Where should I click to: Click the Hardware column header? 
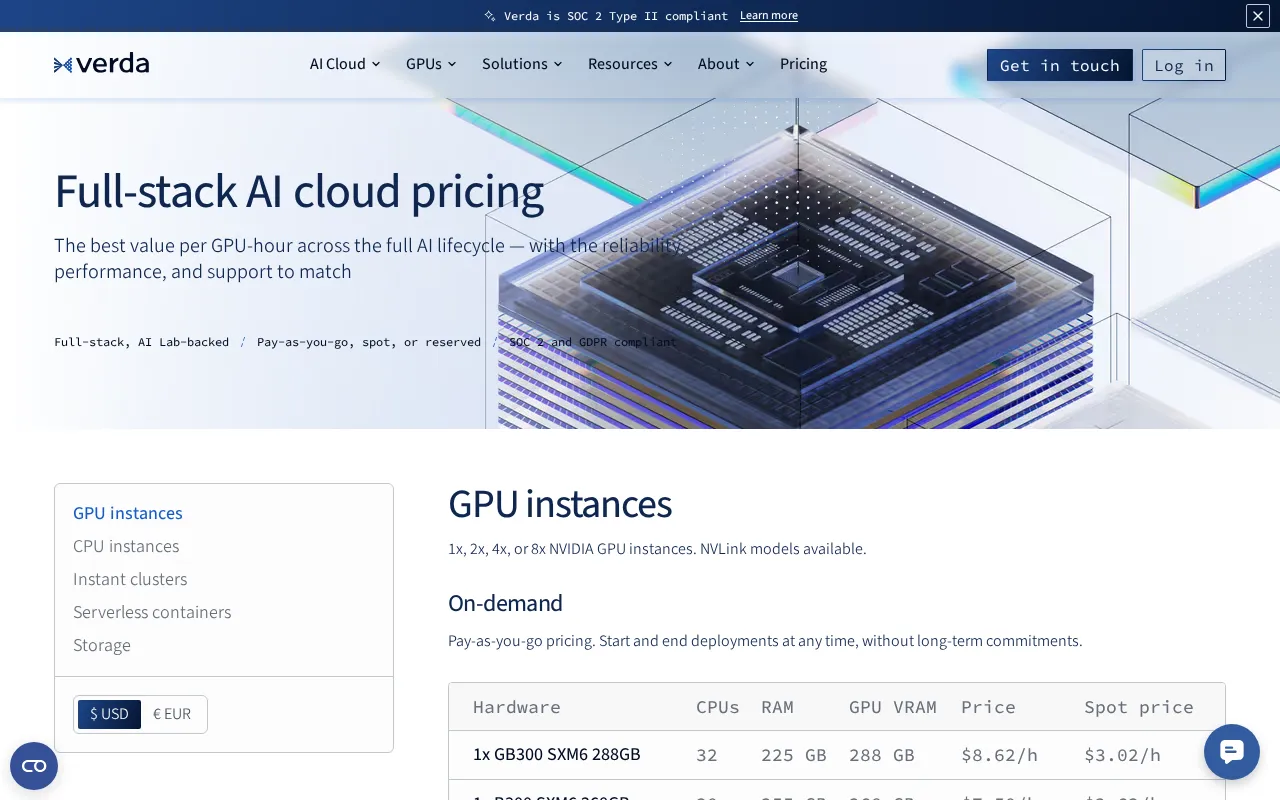point(517,707)
